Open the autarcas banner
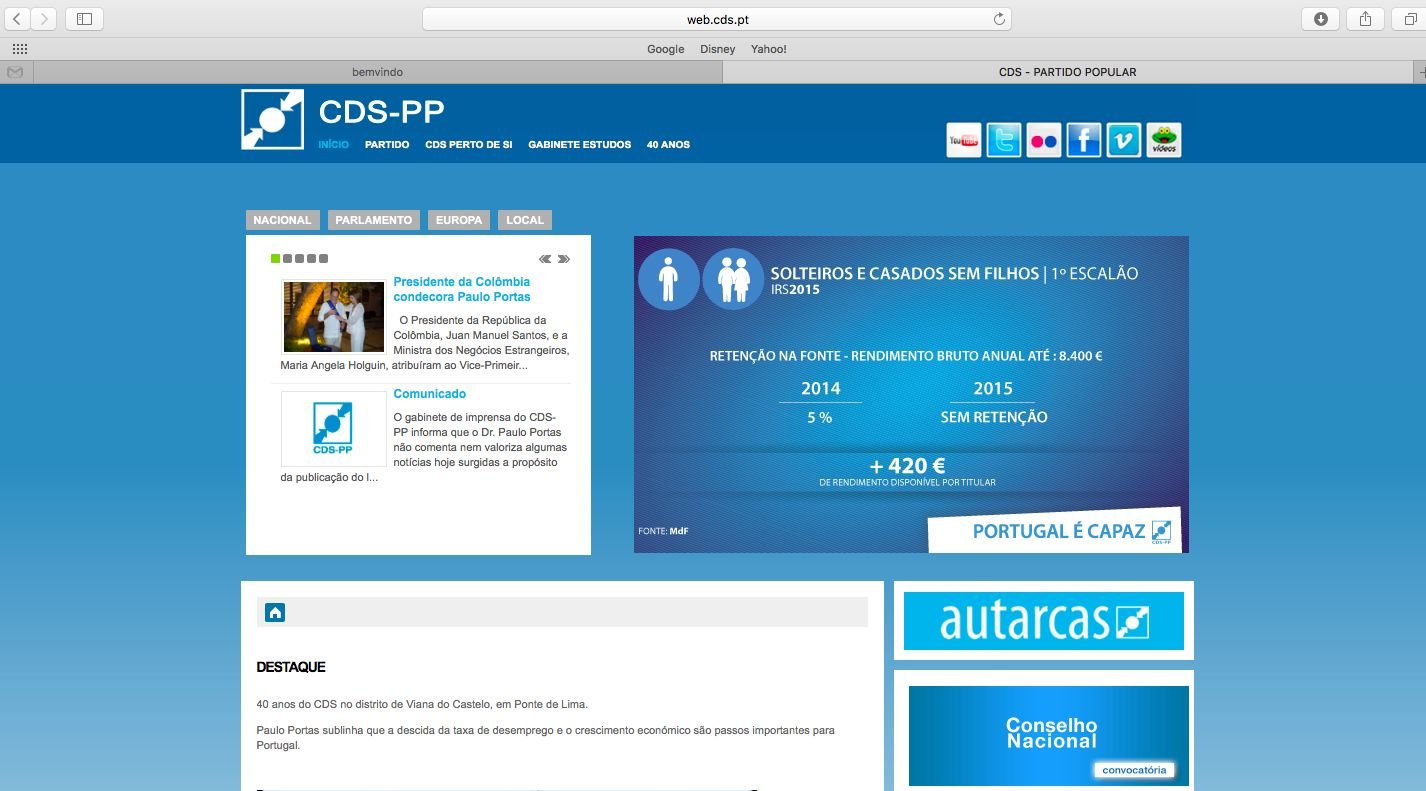 pos(1044,621)
